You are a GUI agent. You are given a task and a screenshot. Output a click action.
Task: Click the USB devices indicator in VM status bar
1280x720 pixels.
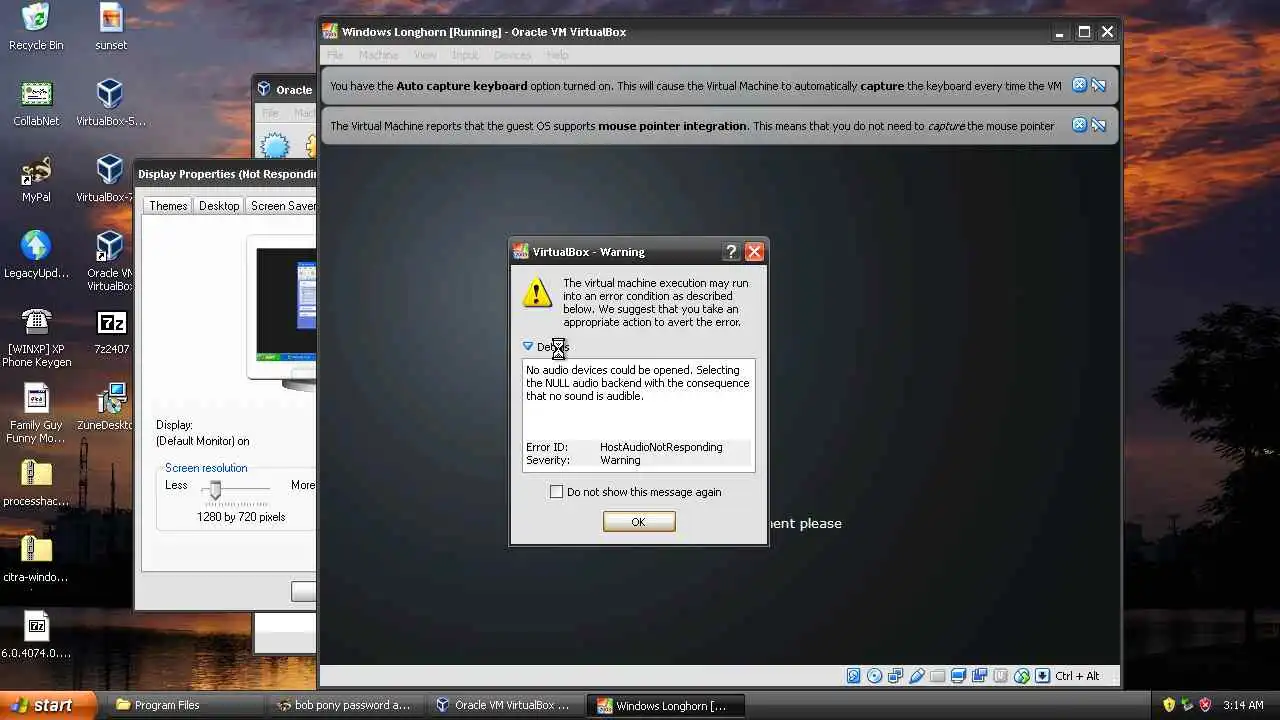click(x=916, y=676)
